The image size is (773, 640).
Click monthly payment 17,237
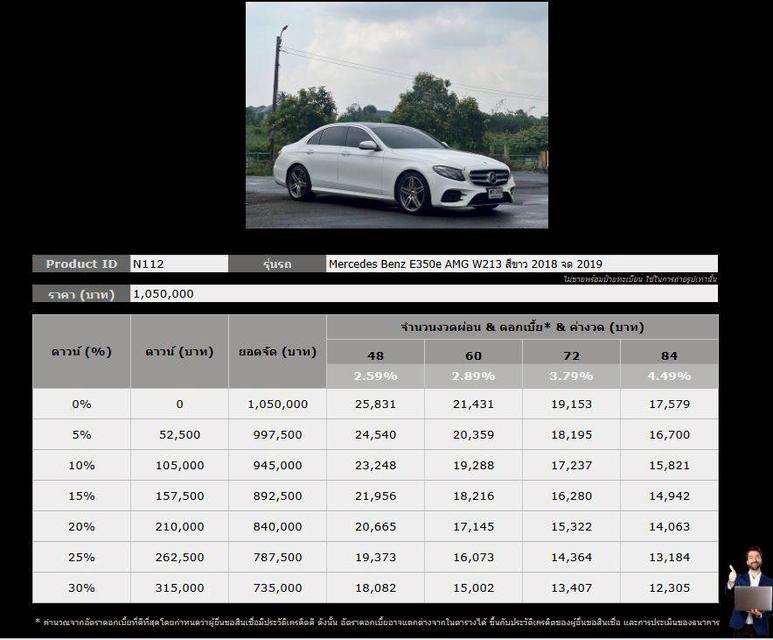coord(571,465)
